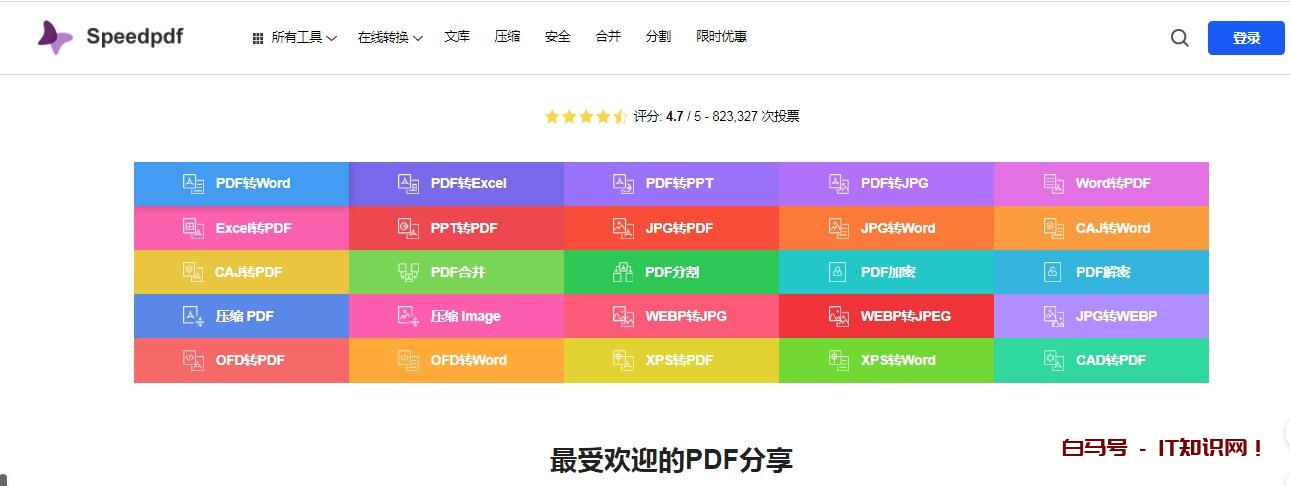Viewport: 1290px width, 486px height.
Task: Click the 压缩 PDF tile icon
Action: coord(193,316)
